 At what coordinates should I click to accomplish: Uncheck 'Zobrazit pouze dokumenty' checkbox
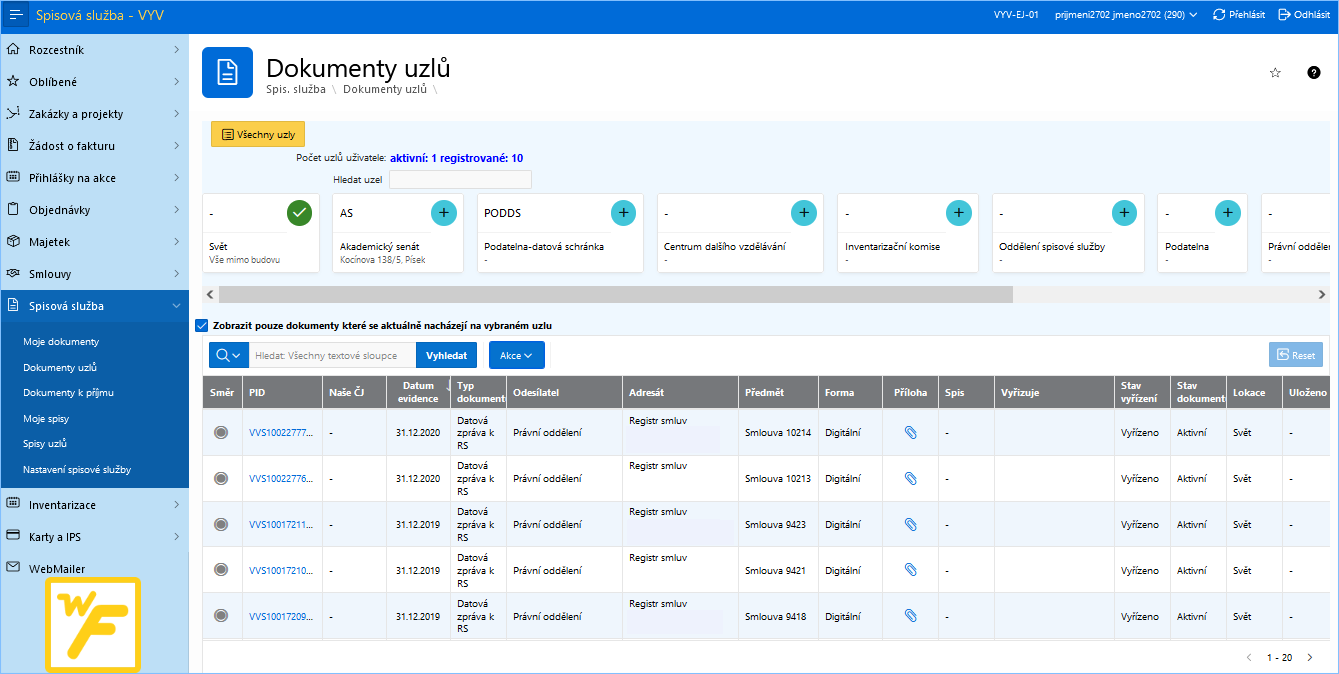pos(202,325)
